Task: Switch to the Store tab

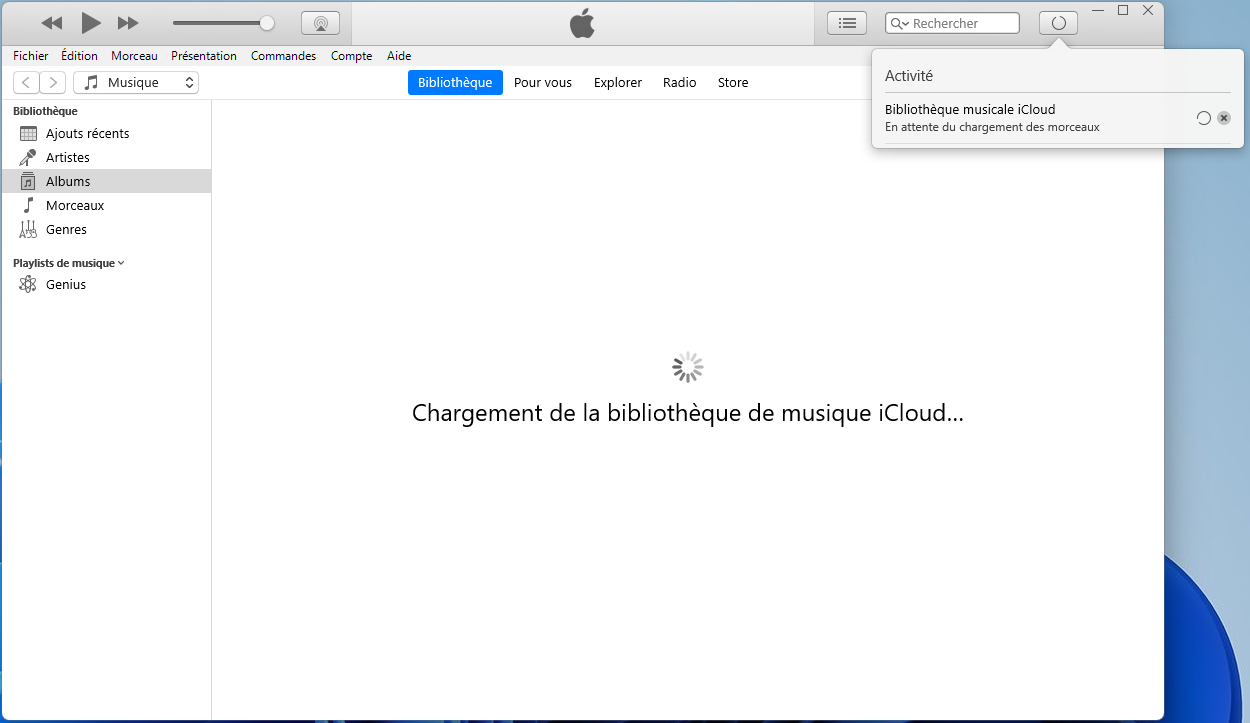Action: tap(733, 83)
